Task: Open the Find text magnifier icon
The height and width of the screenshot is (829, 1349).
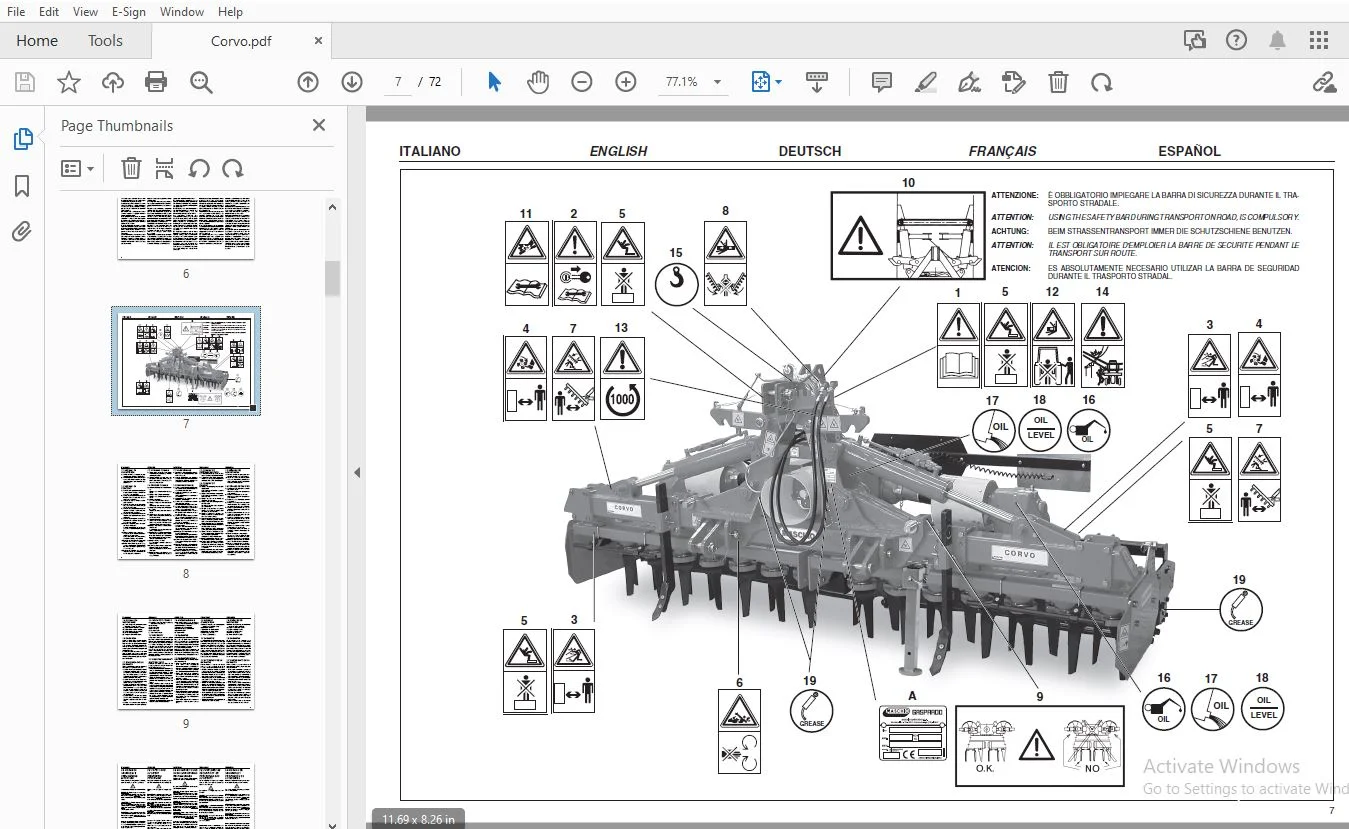Action: click(201, 82)
